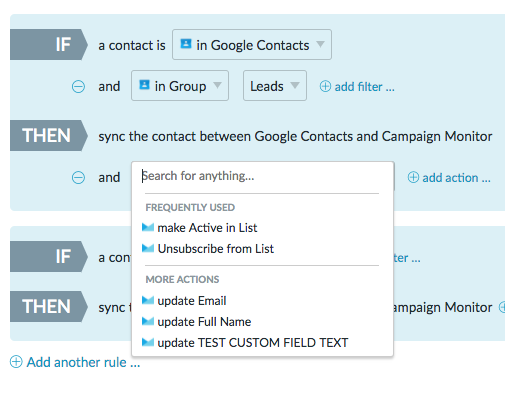Focus the 'Search for anything...' field
505x409 pixels.
click(x=262, y=176)
